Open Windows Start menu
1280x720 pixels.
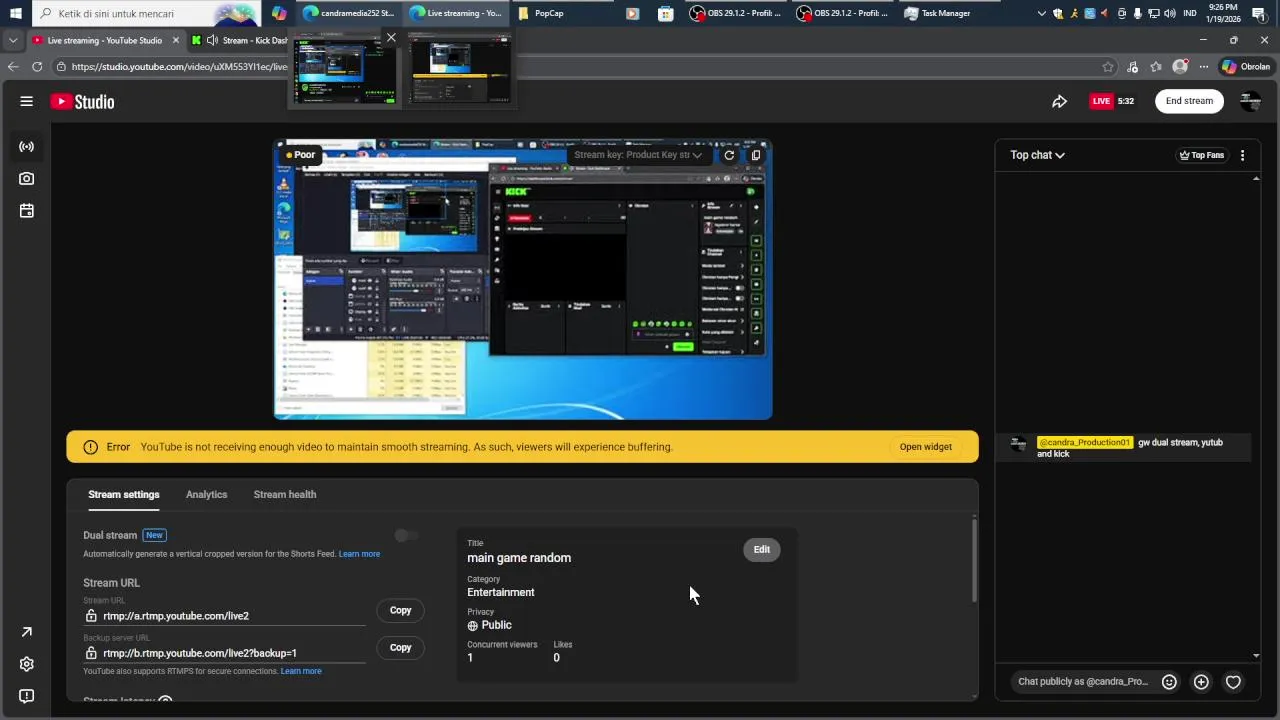[x=15, y=13]
